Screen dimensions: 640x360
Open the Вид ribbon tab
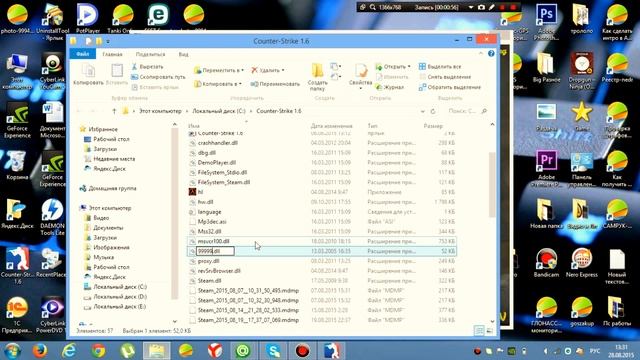coord(183,54)
